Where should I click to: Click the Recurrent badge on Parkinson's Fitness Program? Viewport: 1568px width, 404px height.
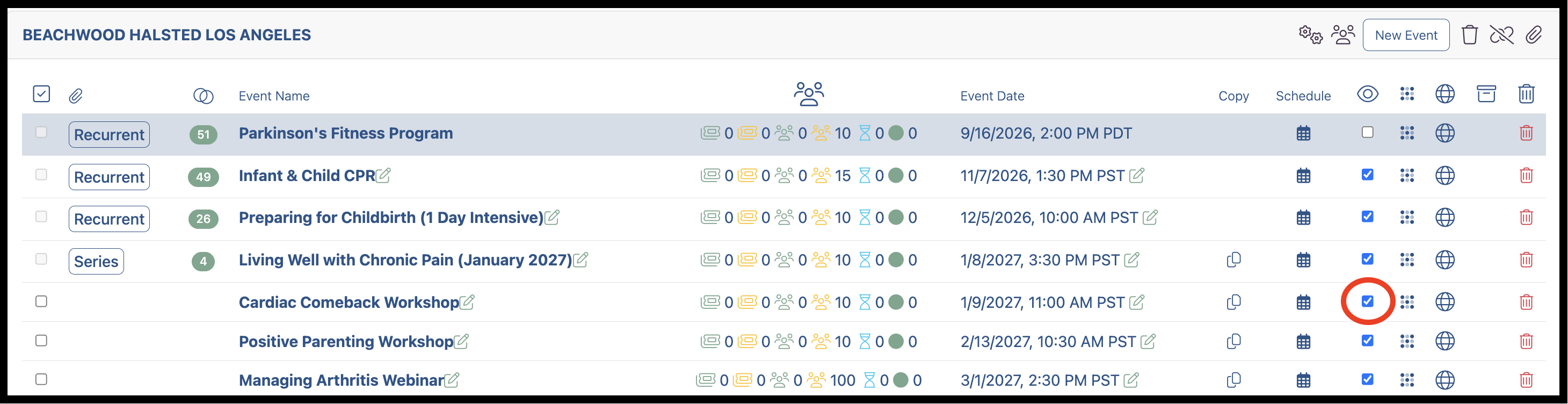pyautogui.click(x=109, y=135)
